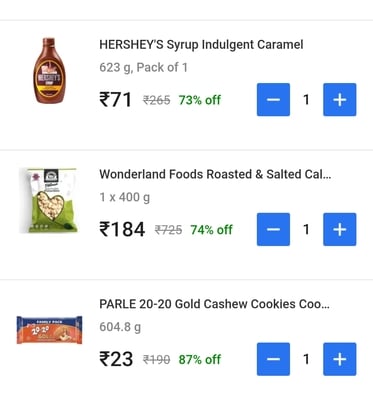Click the 73% off discount label
373x400 pixels.
(200, 100)
